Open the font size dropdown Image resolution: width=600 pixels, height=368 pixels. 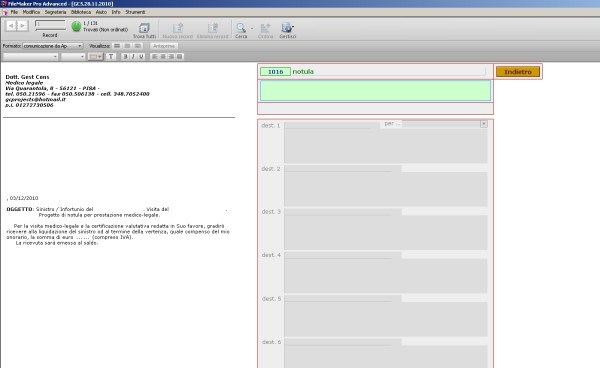73,57
